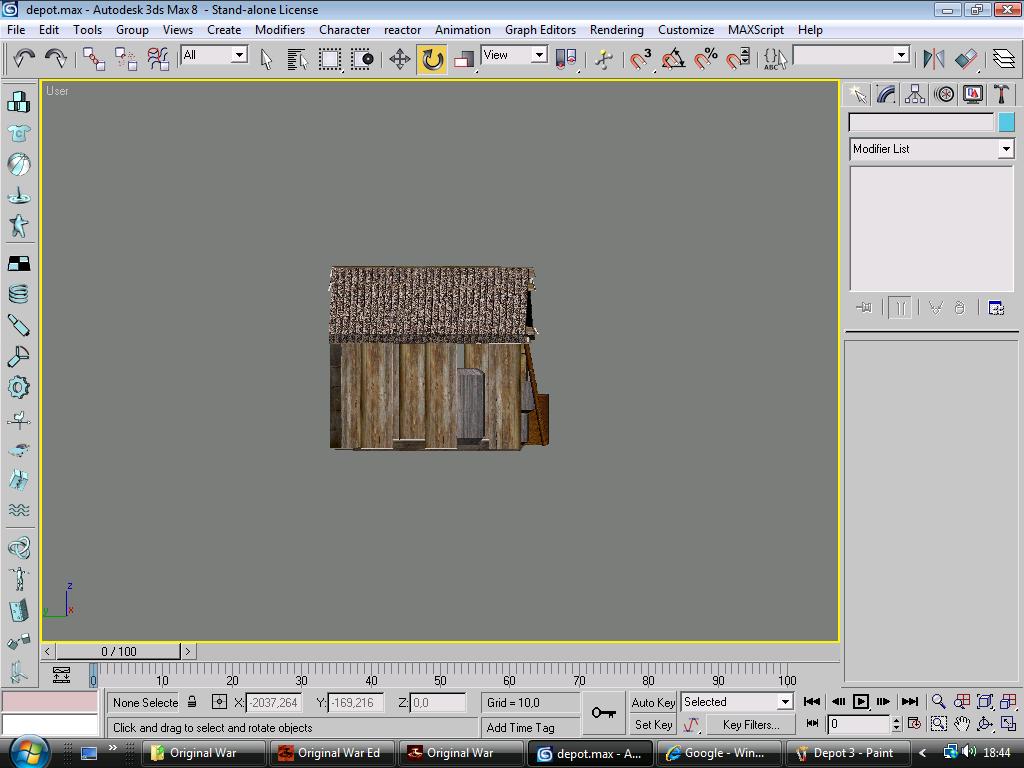Image resolution: width=1024 pixels, height=768 pixels.
Task: Toggle Auto Key animation mode
Action: pos(652,703)
